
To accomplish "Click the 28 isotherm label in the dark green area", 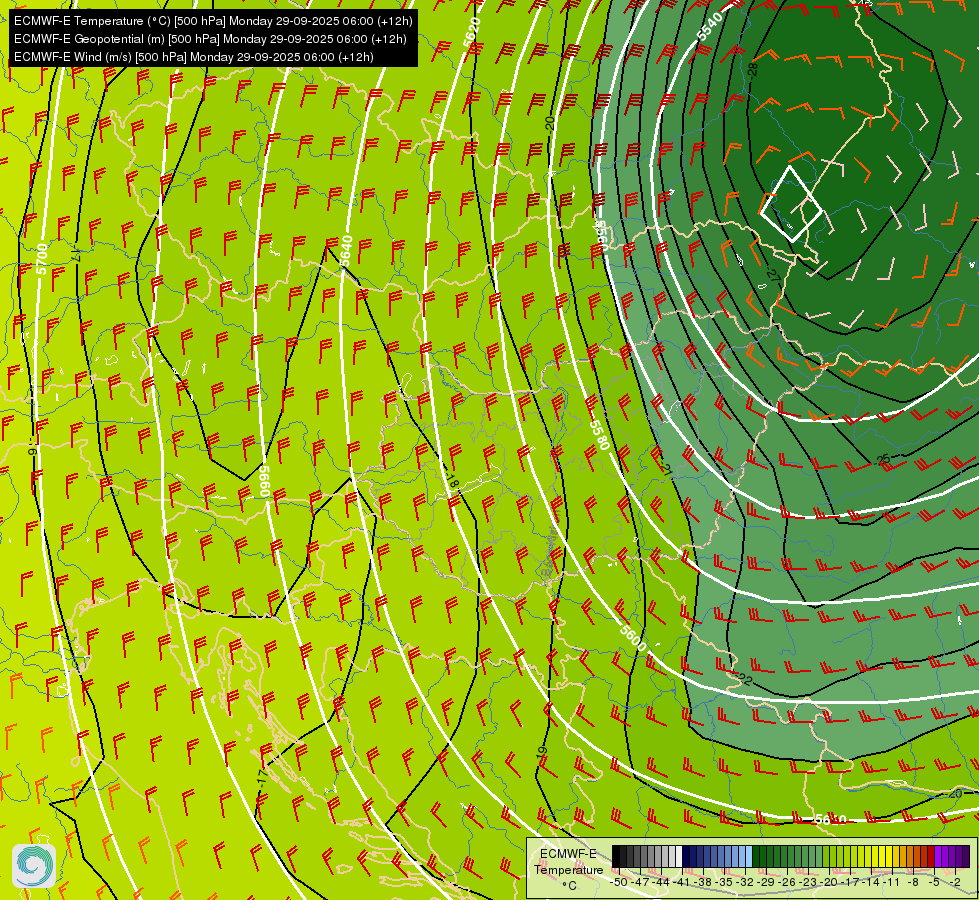I will click(754, 69).
